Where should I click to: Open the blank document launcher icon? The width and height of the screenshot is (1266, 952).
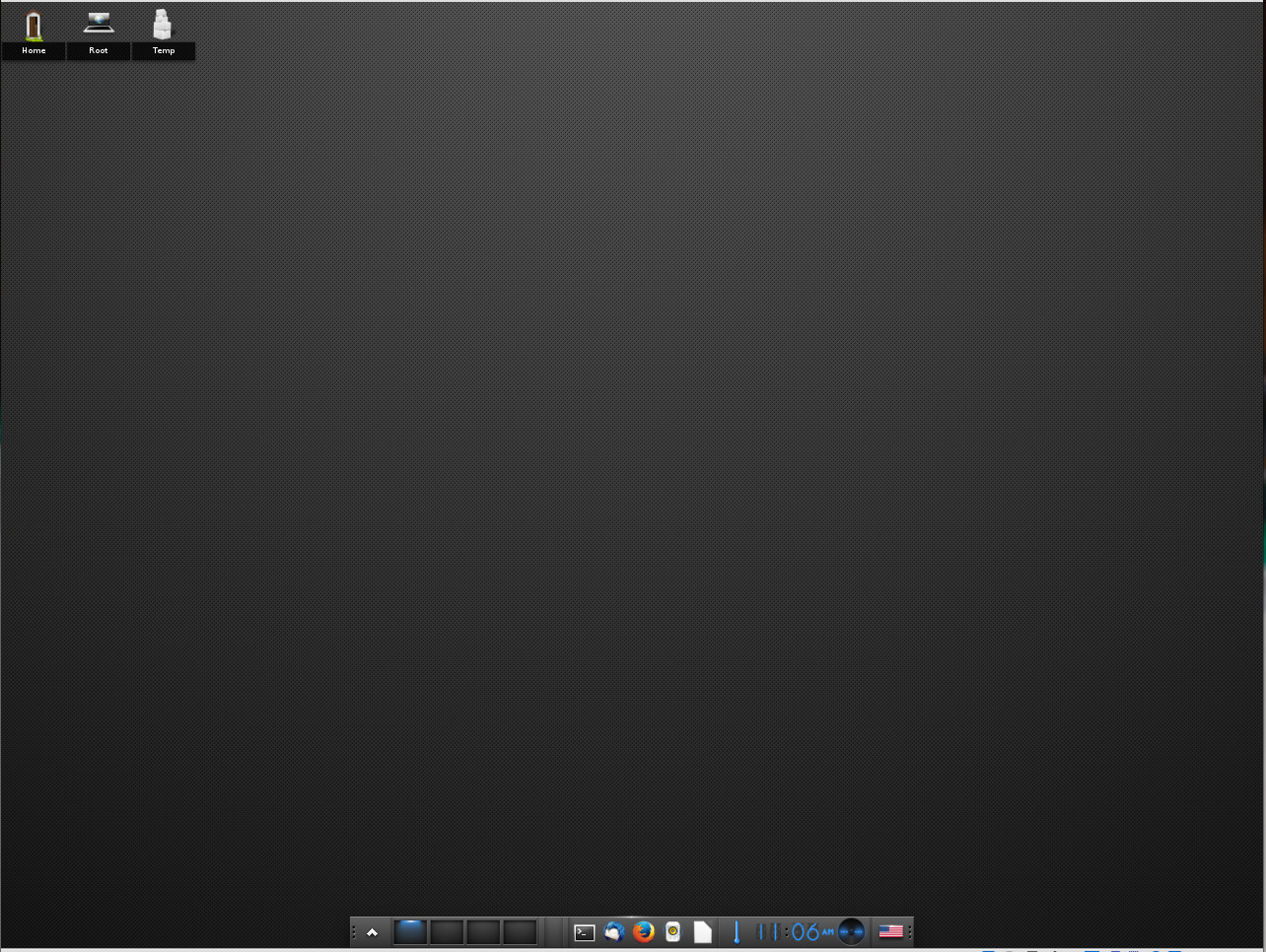point(703,931)
